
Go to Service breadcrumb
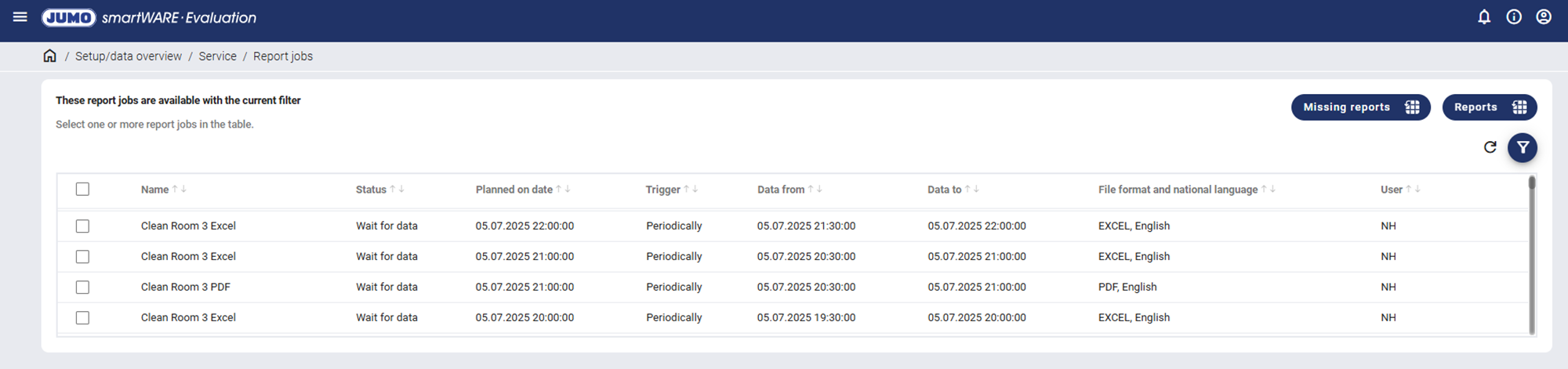(217, 56)
